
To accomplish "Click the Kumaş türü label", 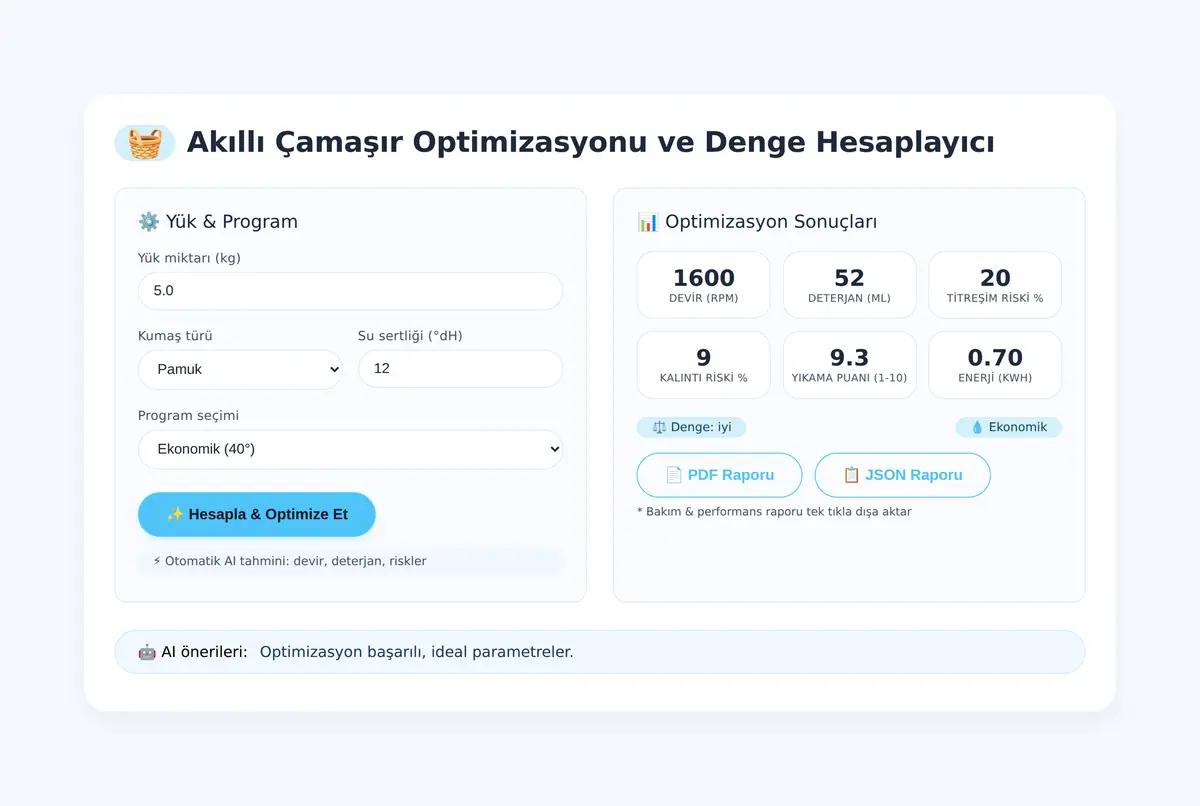I will coord(175,336).
